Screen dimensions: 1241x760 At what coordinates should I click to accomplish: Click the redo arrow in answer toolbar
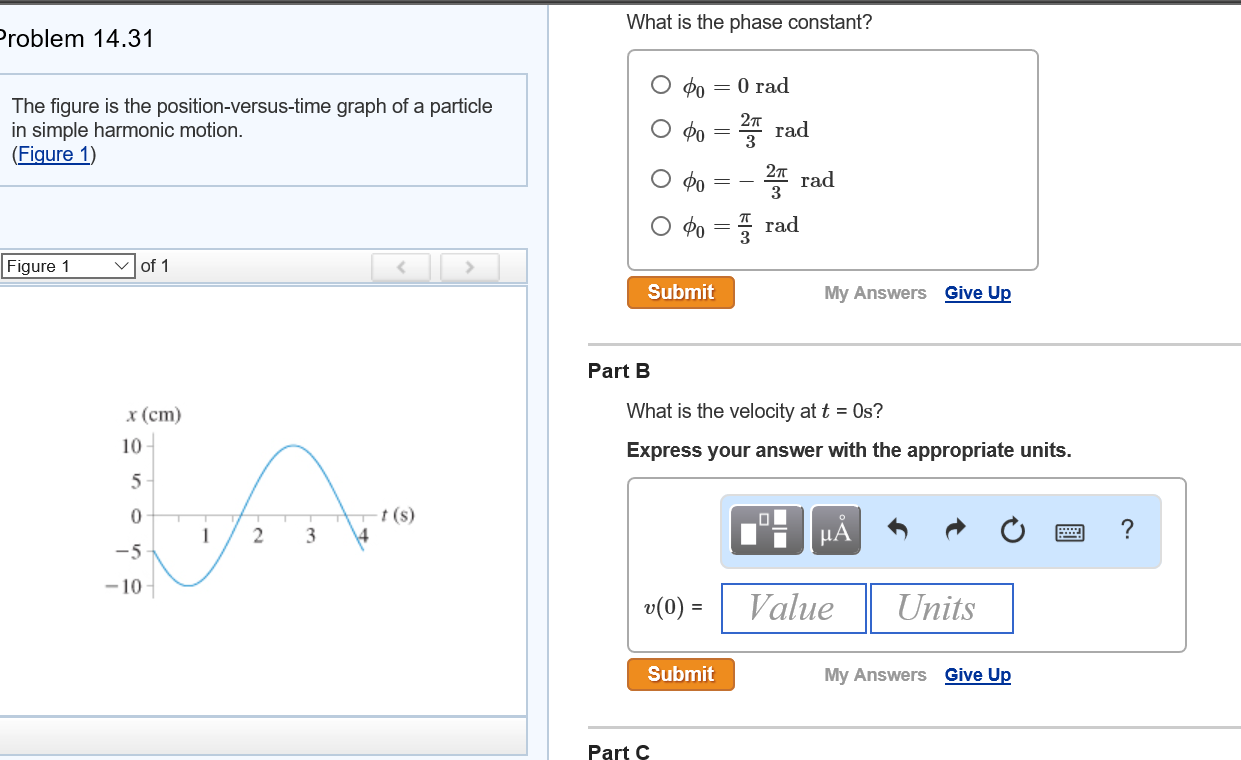click(x=955, y=530)
